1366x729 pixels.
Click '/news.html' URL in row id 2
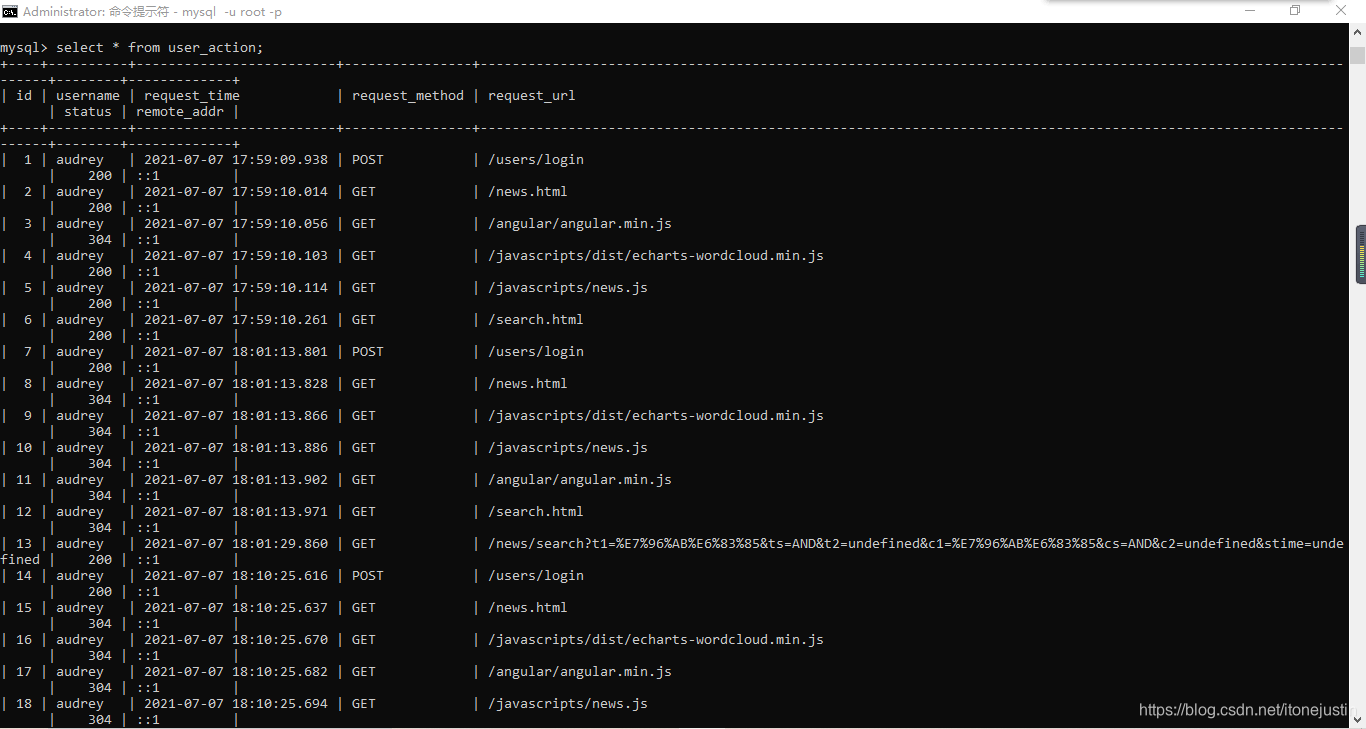pos(528,192)
